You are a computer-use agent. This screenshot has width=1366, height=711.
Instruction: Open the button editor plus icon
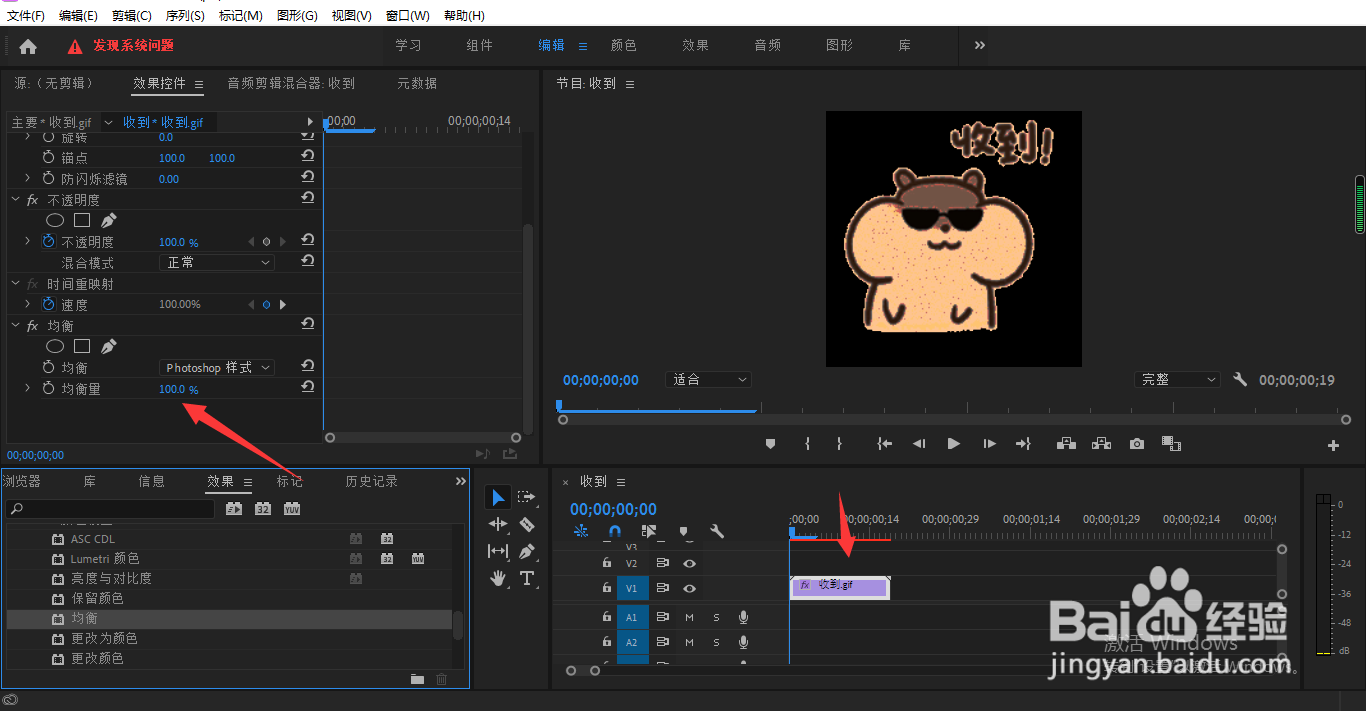tap(1333, 445)
